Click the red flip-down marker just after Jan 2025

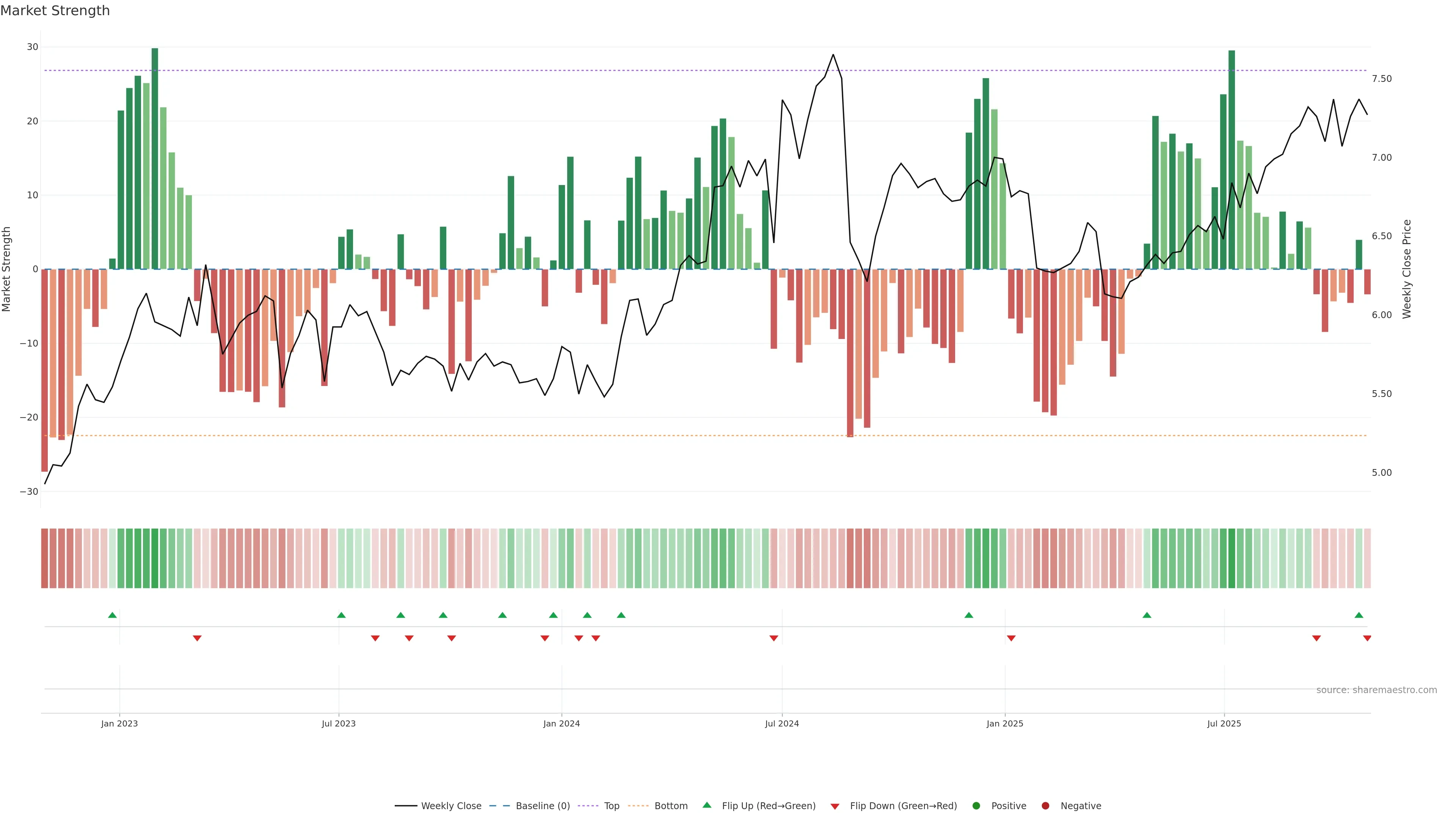pos(1011,638)
